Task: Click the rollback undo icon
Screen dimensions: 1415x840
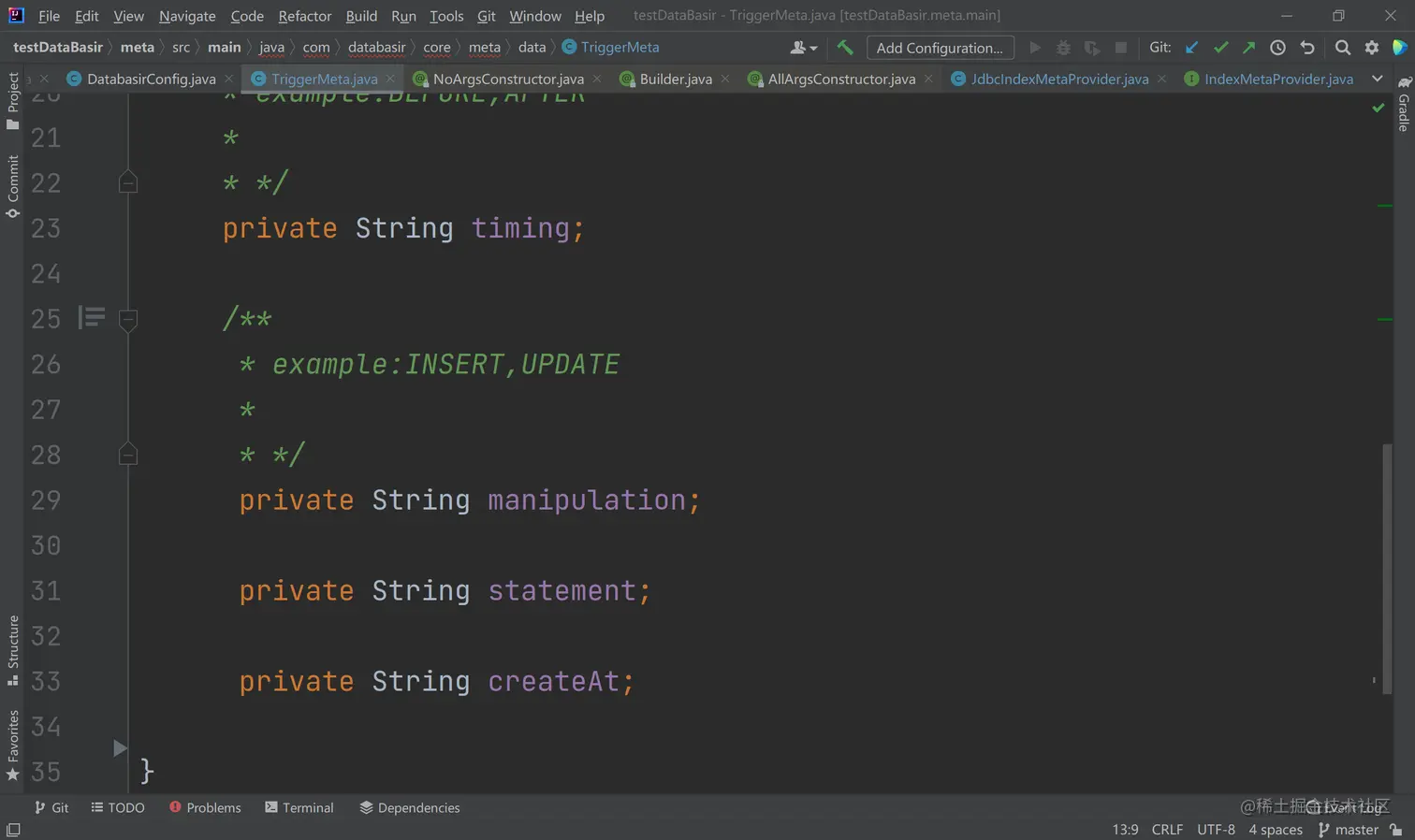Action: 1307,48
